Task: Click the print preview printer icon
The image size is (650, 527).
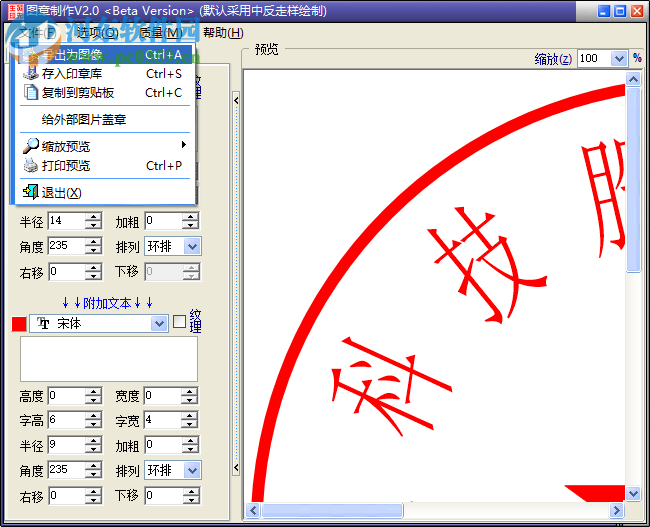Action: [x=31, y=165]
